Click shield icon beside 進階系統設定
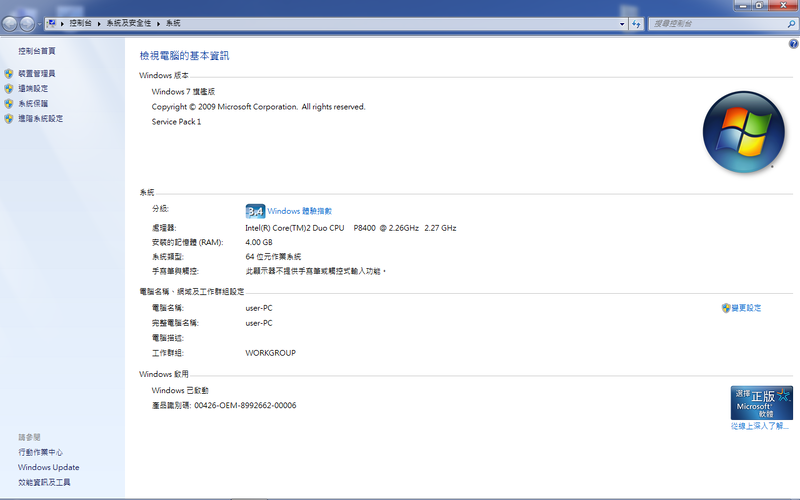This screenshot has width=800, height=500. tap(9, 118)
